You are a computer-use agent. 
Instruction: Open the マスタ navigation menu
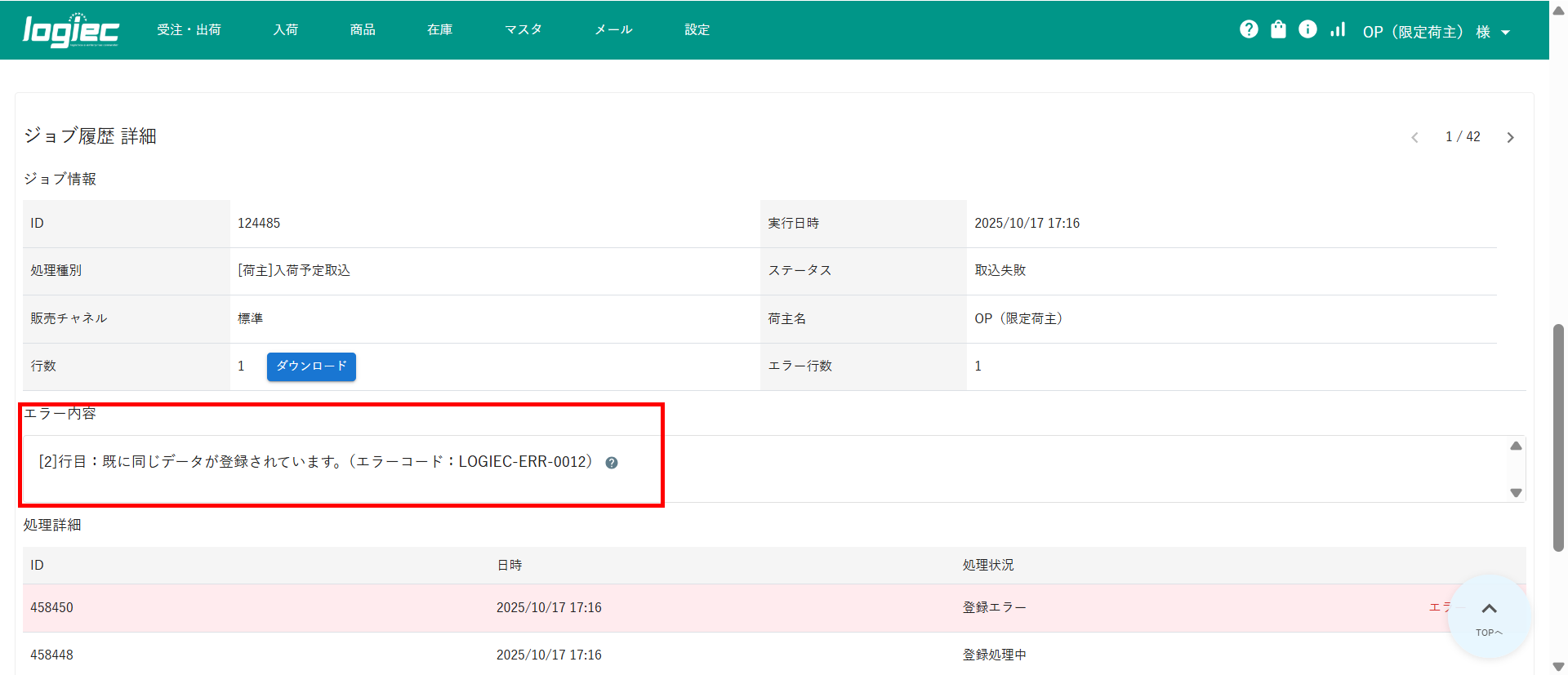pyautogui.click(x=523, y=29)
